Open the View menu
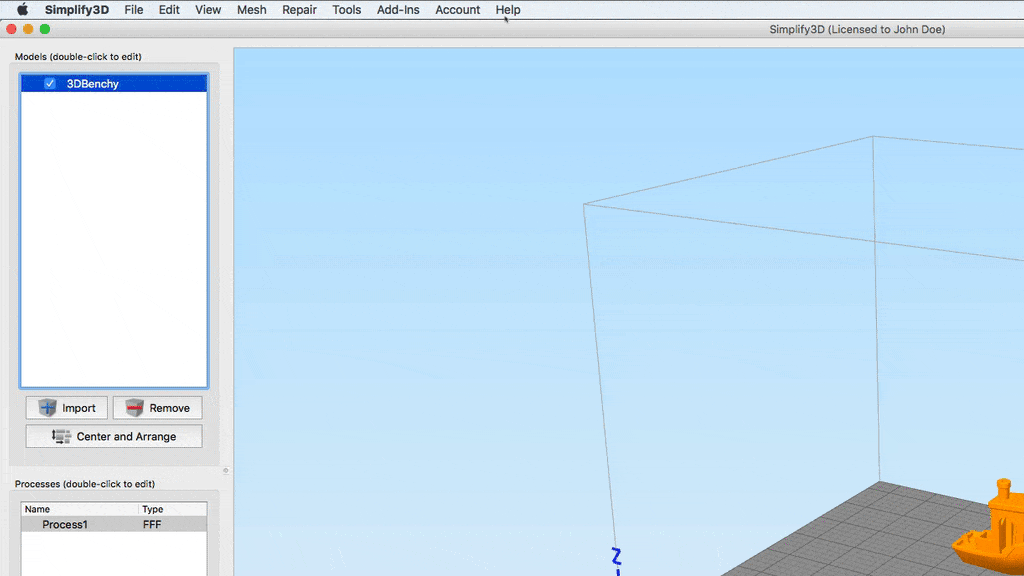The image size is (1024, 576). point(208,10)
